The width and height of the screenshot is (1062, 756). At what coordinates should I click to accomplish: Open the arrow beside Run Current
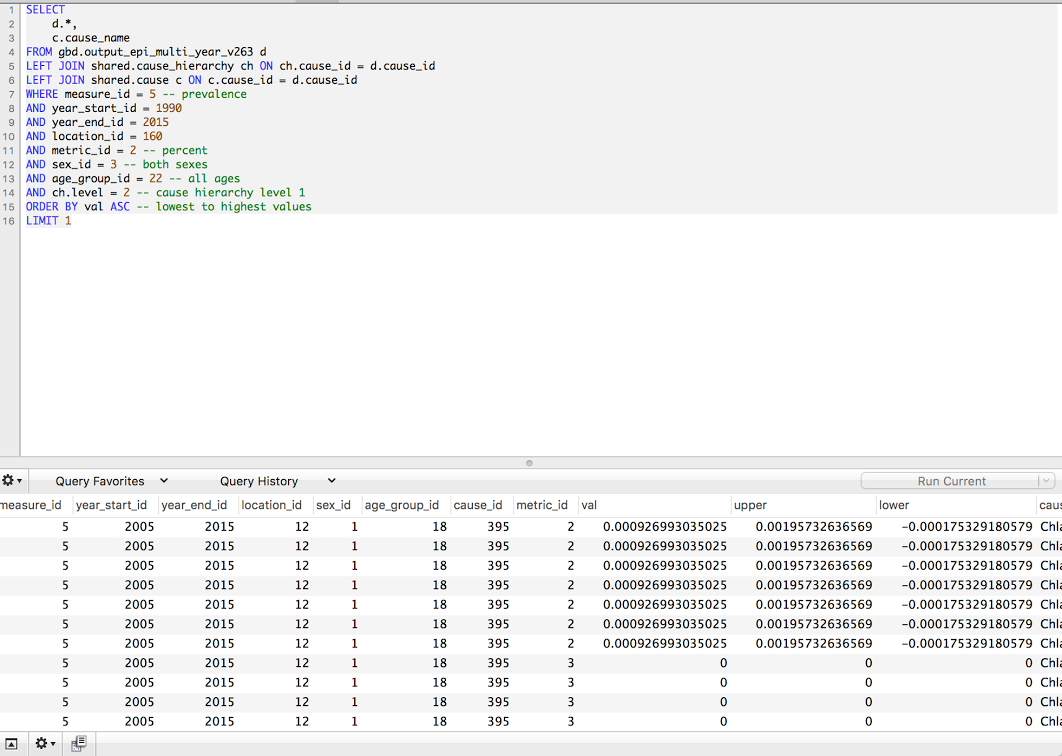tap(1046, 481)
